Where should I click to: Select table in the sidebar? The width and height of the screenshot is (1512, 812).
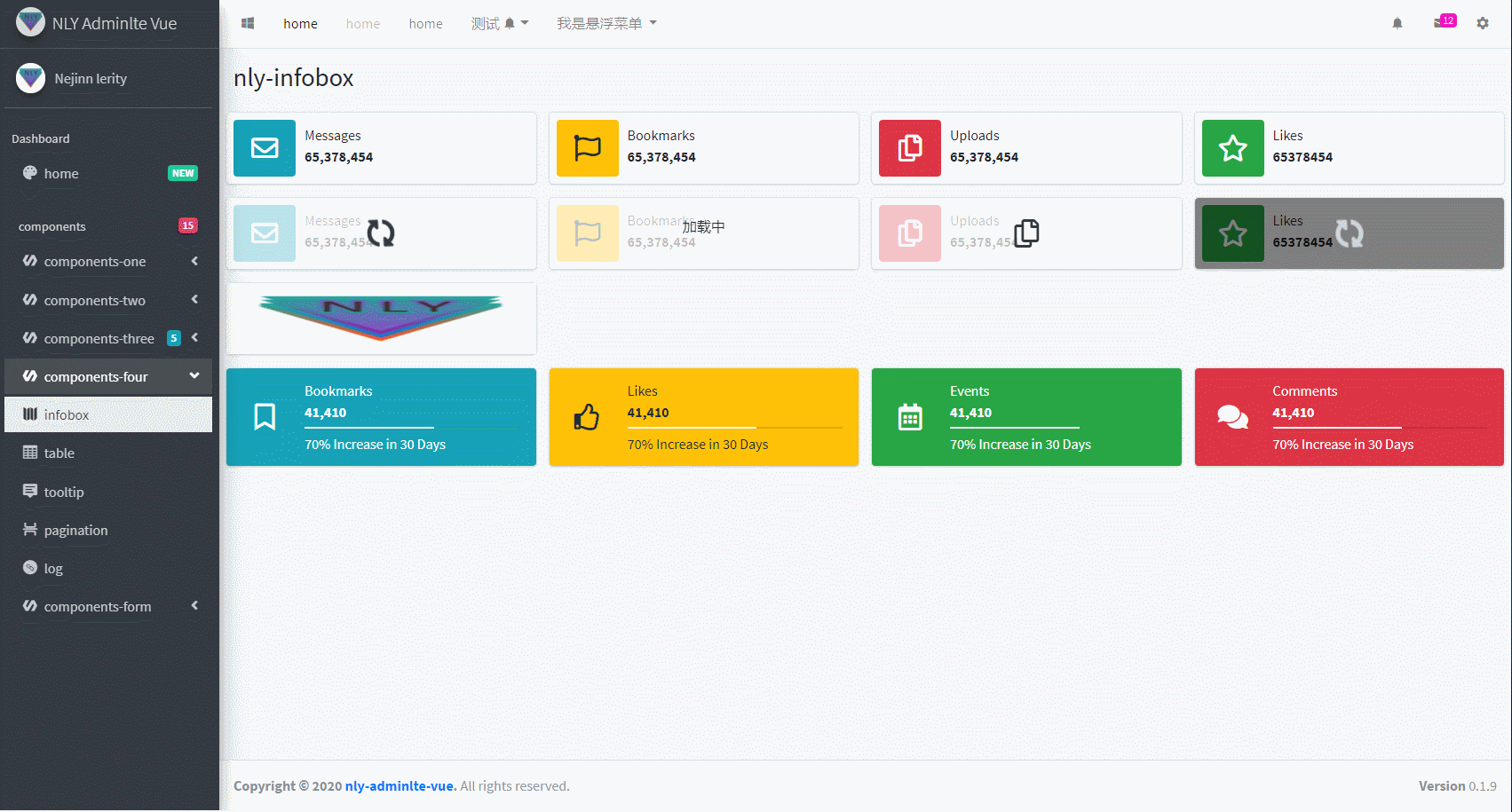59,453
